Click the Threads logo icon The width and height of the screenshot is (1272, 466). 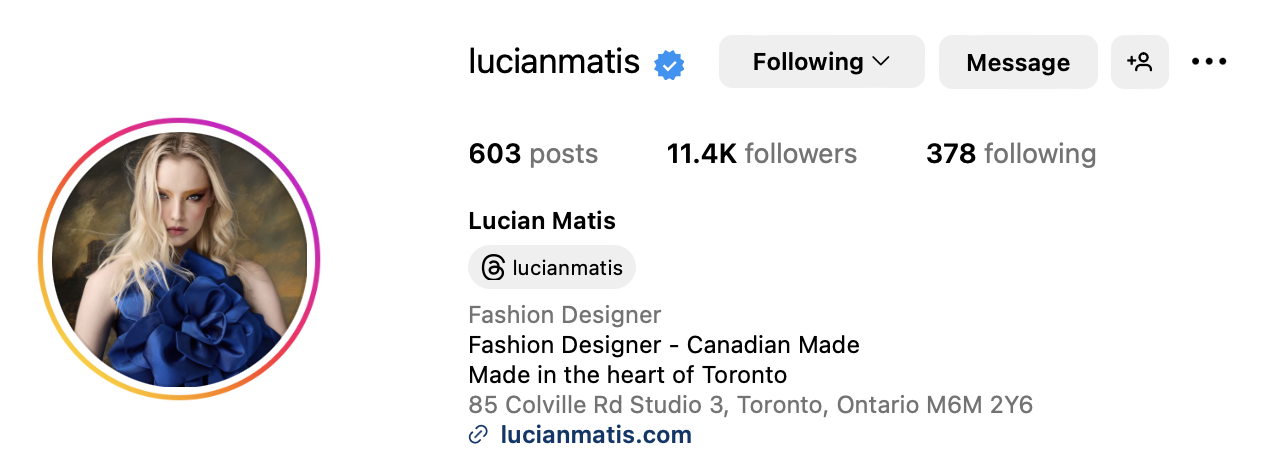tap(493, 268)
